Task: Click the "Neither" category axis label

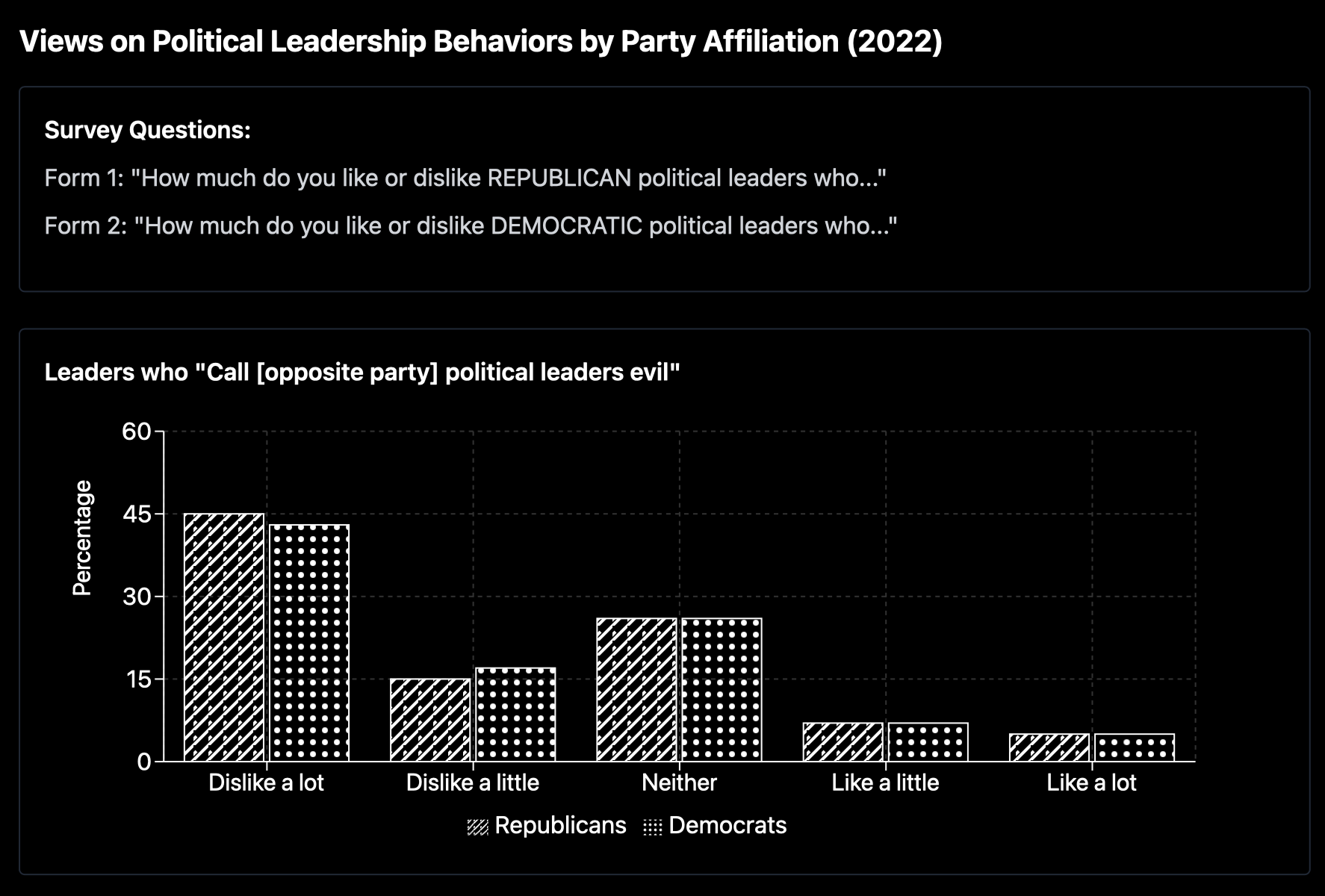Action: click(679, 783)
